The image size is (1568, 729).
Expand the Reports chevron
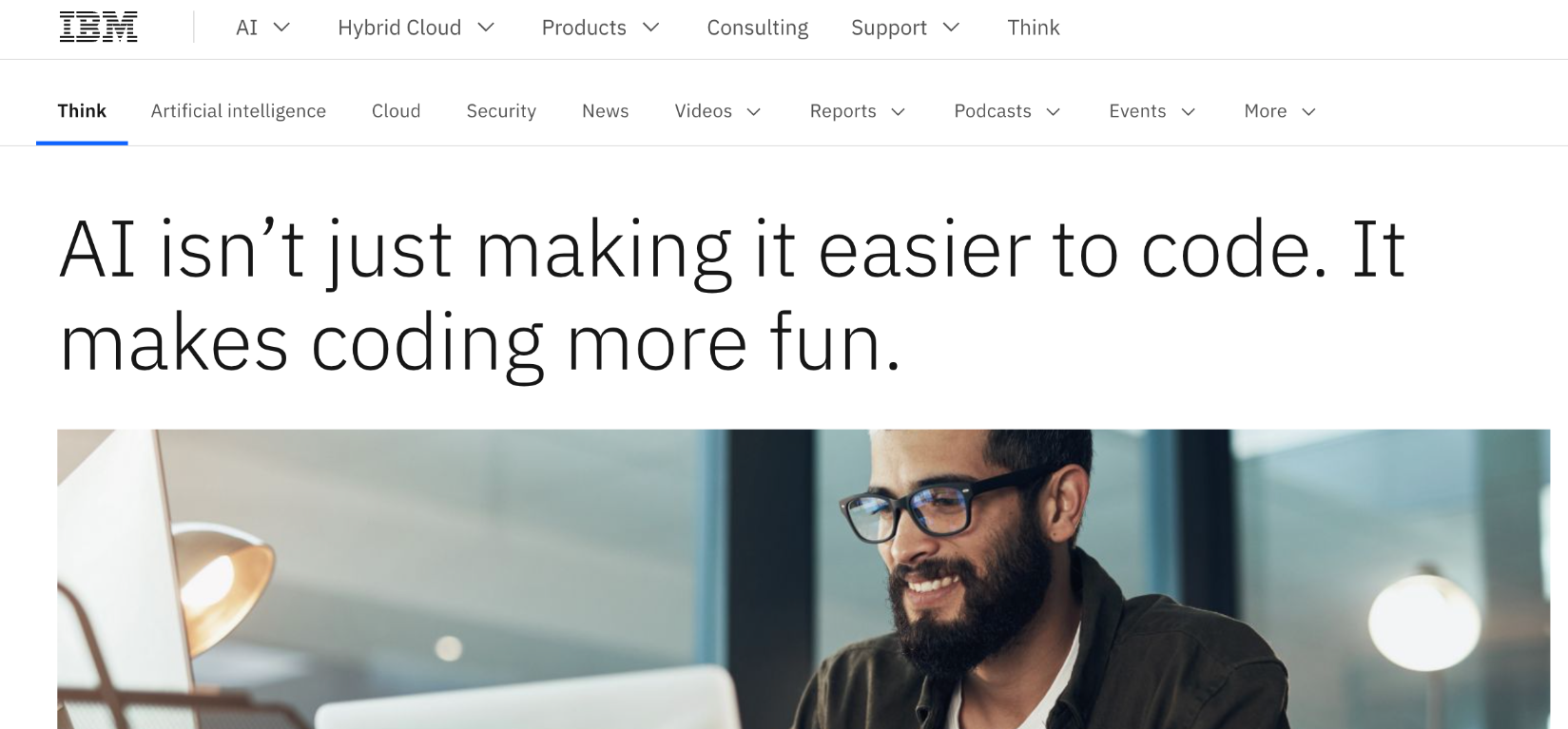pyautogui.click(x=899, y=112)
